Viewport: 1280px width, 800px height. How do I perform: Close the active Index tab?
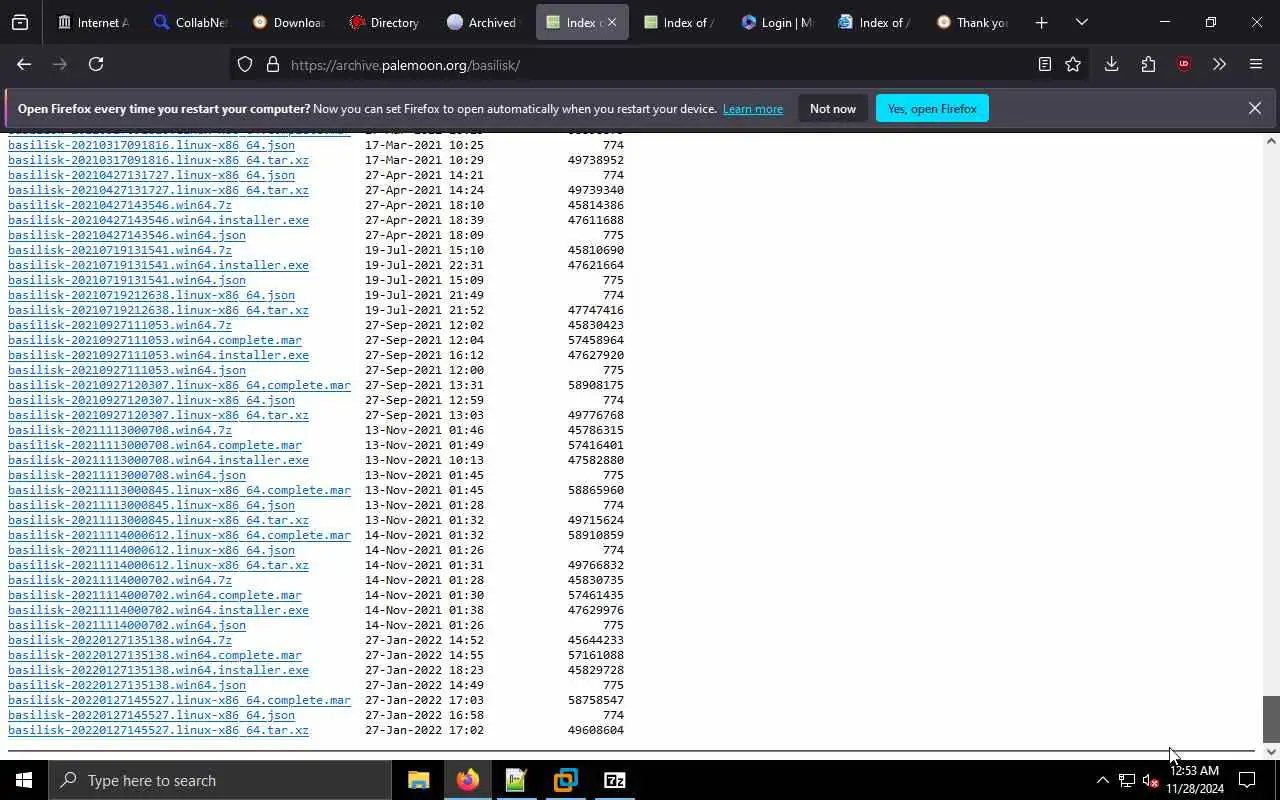(x=612, y=22)
